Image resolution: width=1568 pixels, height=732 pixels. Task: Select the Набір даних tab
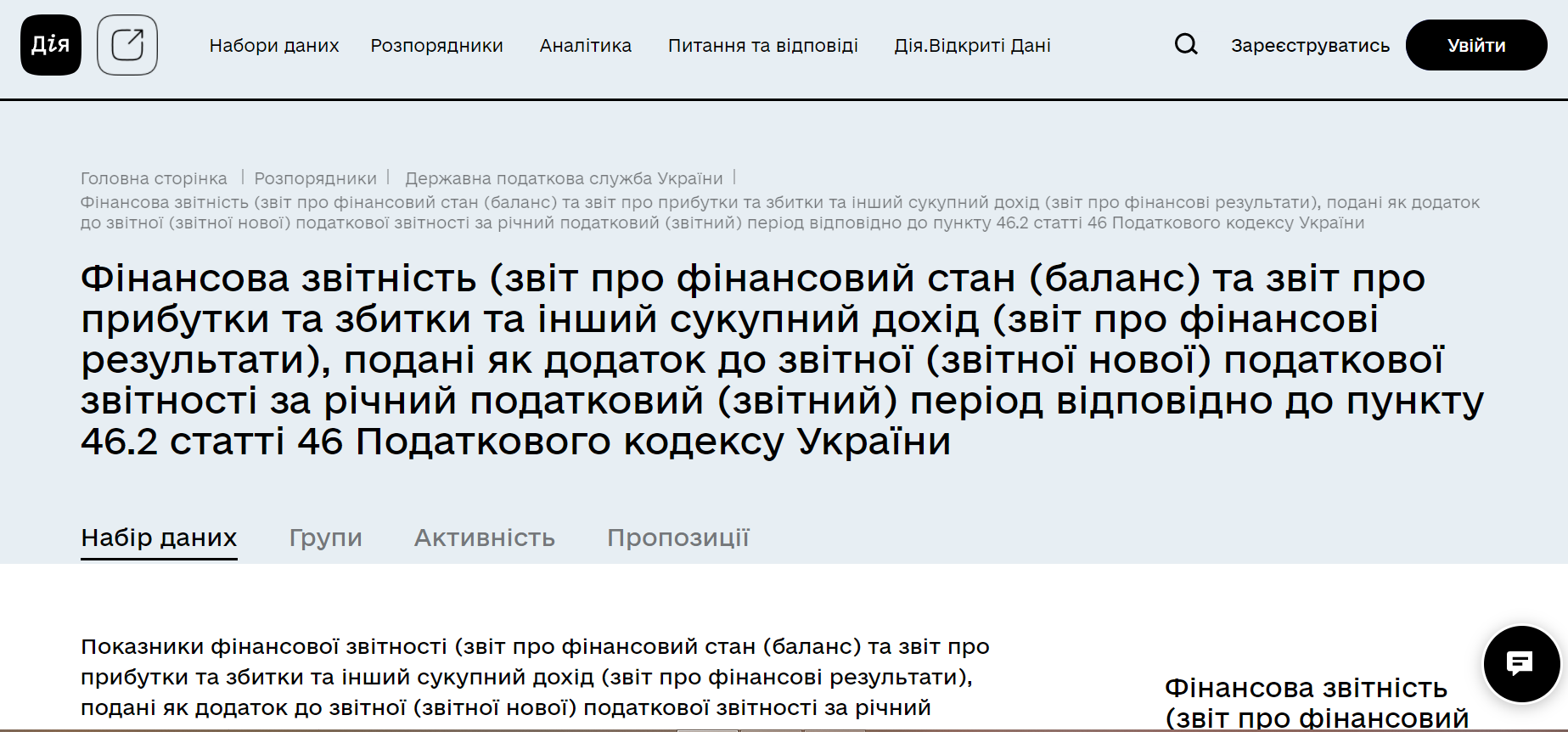(159, 538)
